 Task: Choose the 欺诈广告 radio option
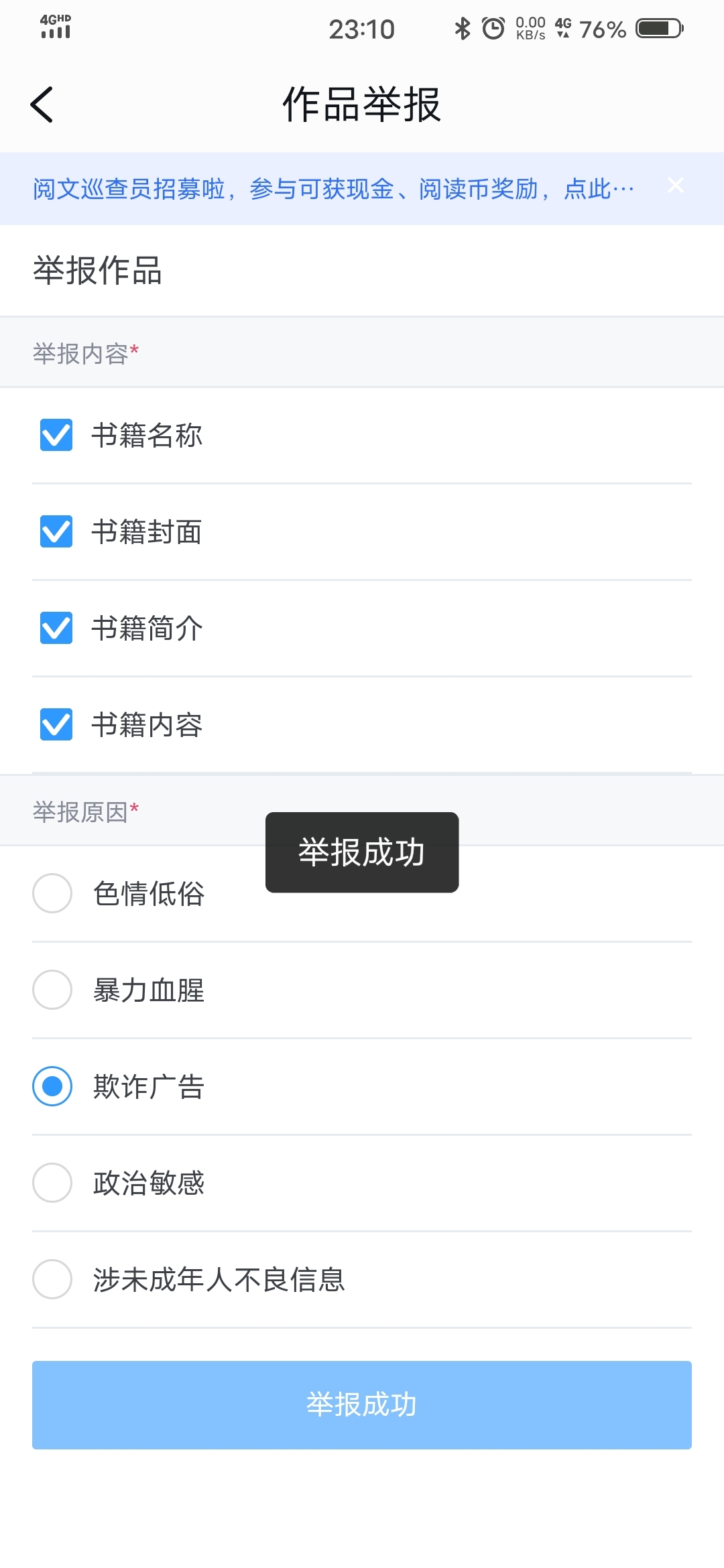tap(52, 1086)
